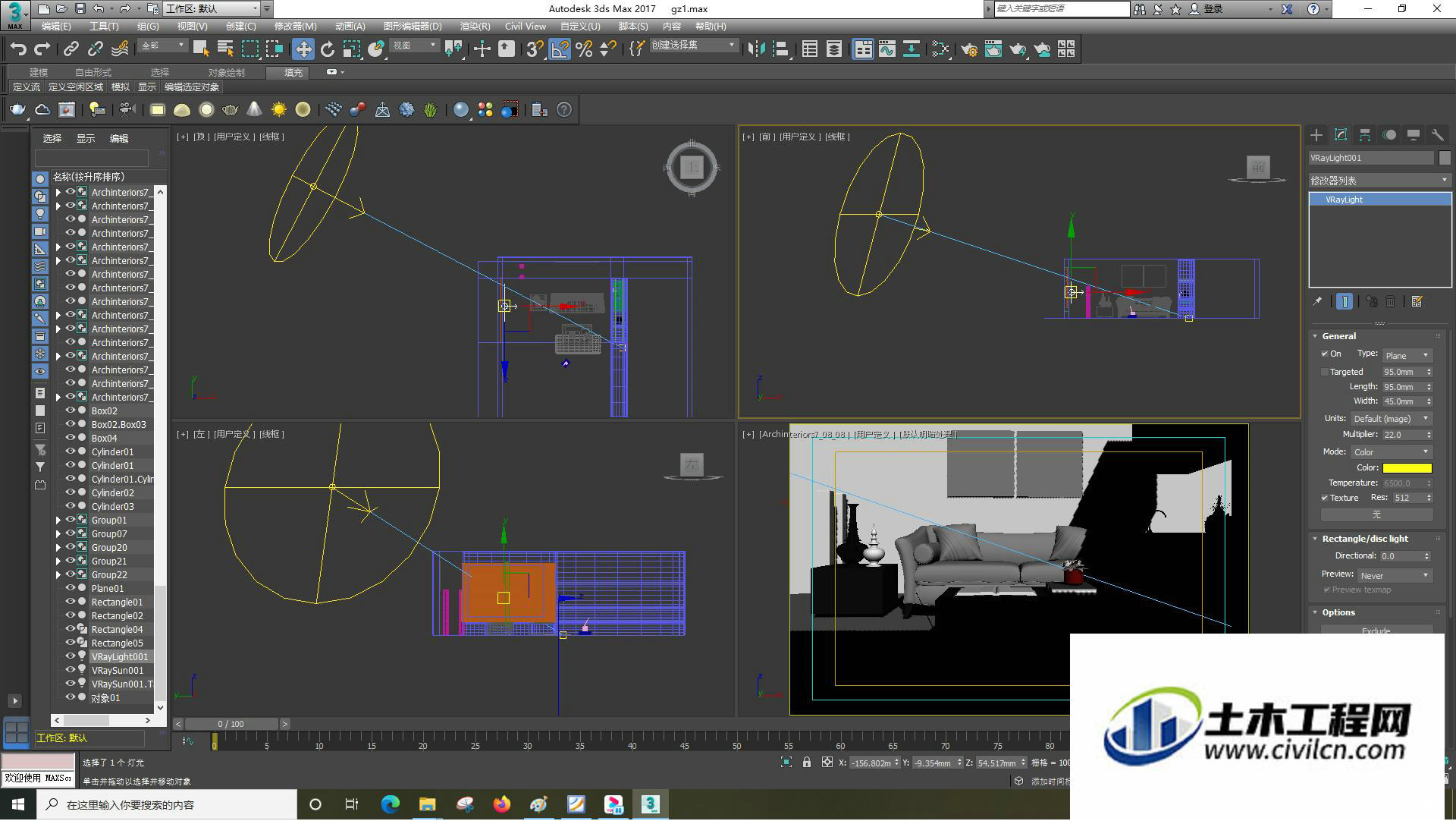1456x821 pixels.
Task: Expand the Group01 tree item
Action: 58,521
